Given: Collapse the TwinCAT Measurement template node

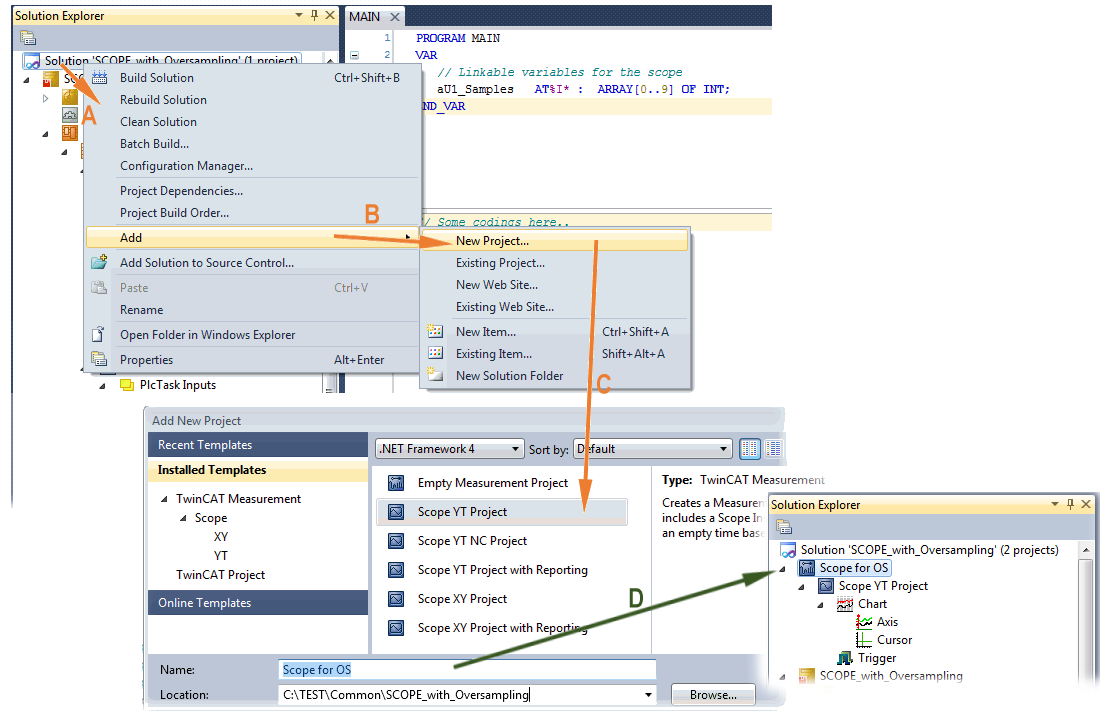Looking at the screenshot, I should pos(164,499).
